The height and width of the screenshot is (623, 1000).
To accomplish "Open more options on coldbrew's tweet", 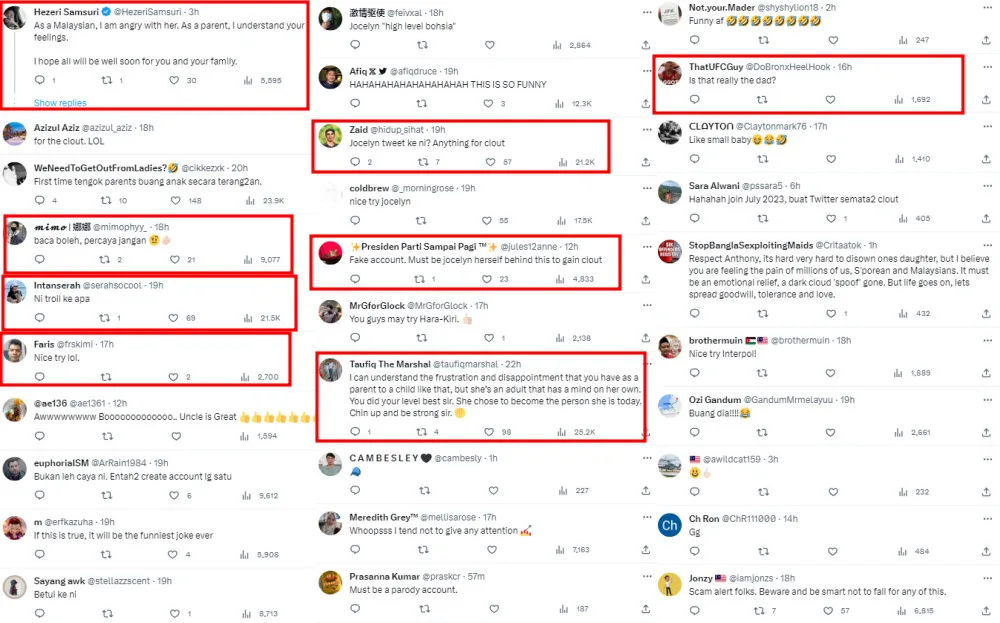I will pos(647,188).
